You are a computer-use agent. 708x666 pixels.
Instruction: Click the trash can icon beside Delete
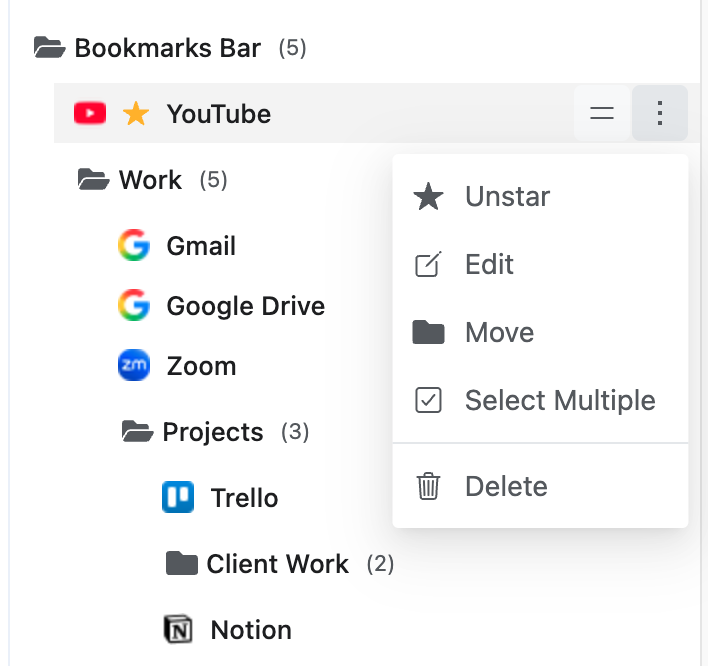pyautogui.click(x=428, y=486)
